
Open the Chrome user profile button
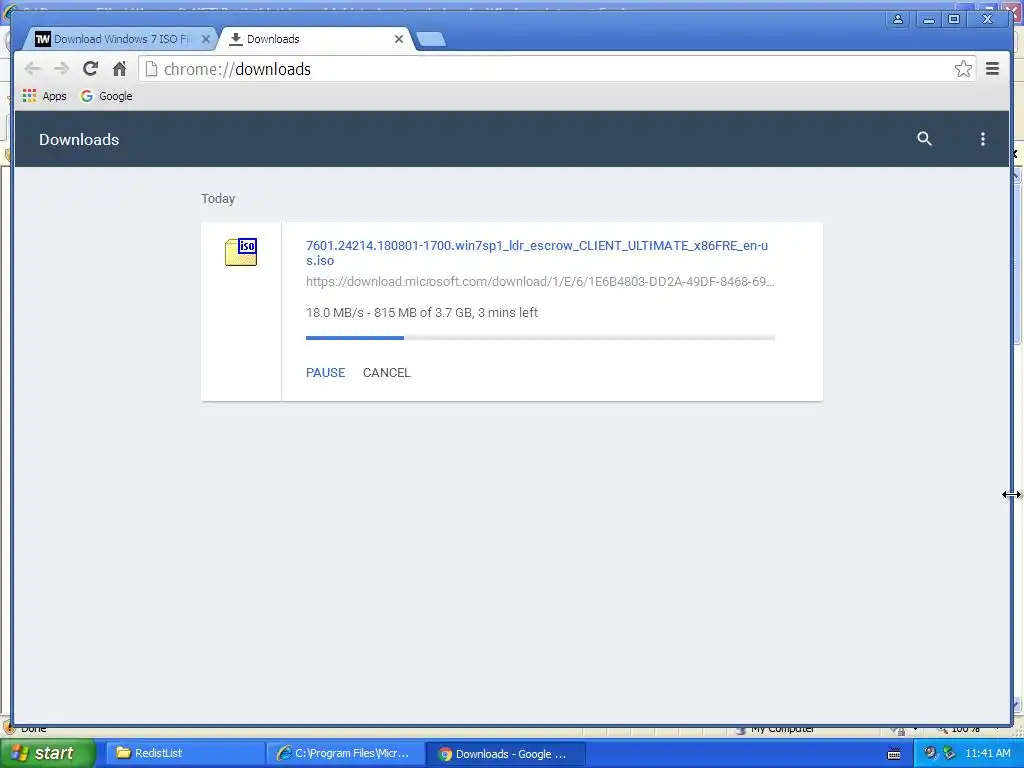click(x=898, y=19)
